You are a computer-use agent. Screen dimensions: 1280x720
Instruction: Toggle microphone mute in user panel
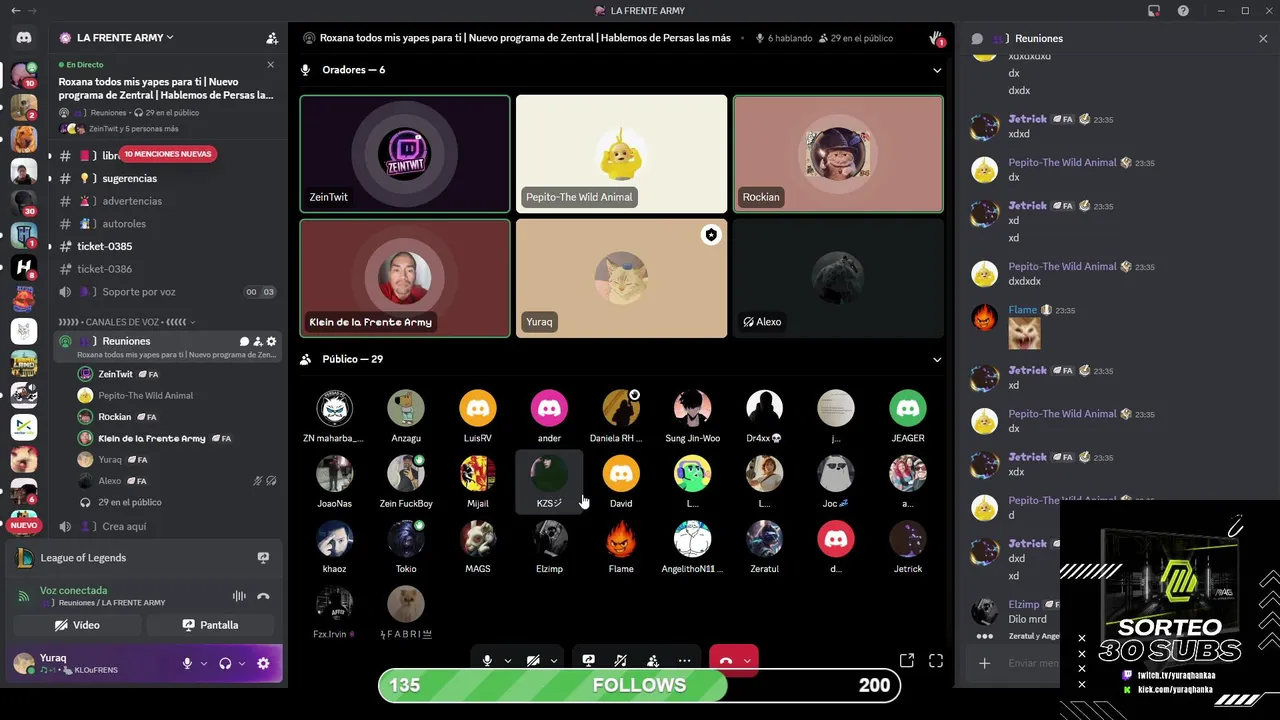[187, 663]
